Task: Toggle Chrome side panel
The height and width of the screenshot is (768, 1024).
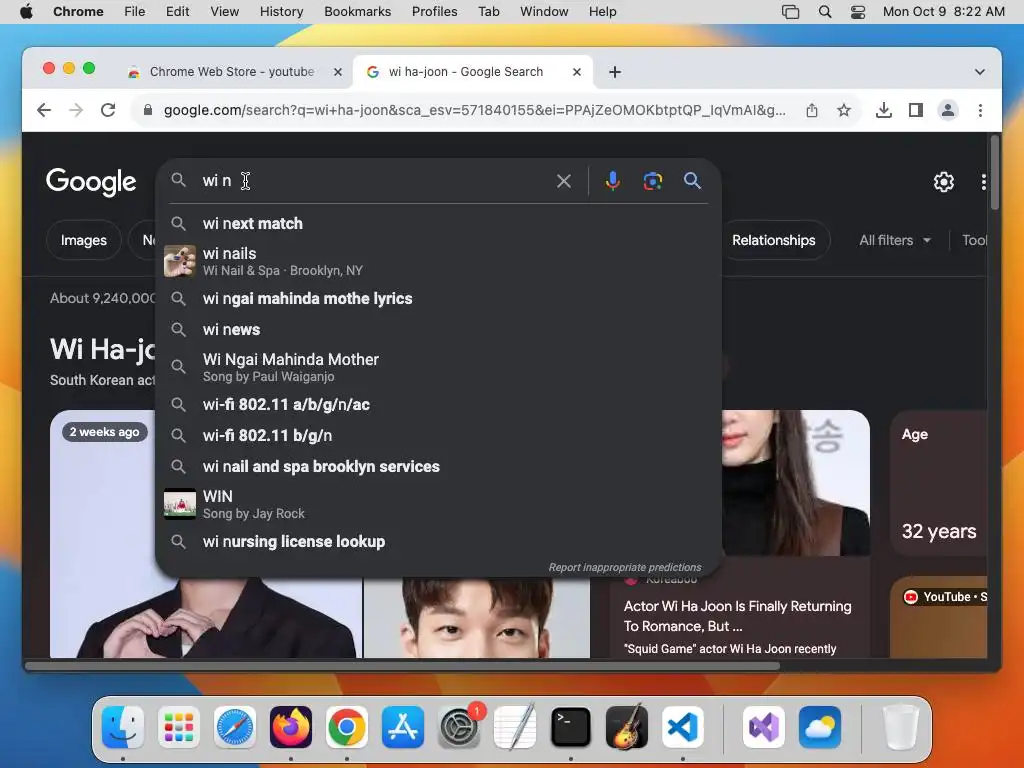Action: pos(916,110)
